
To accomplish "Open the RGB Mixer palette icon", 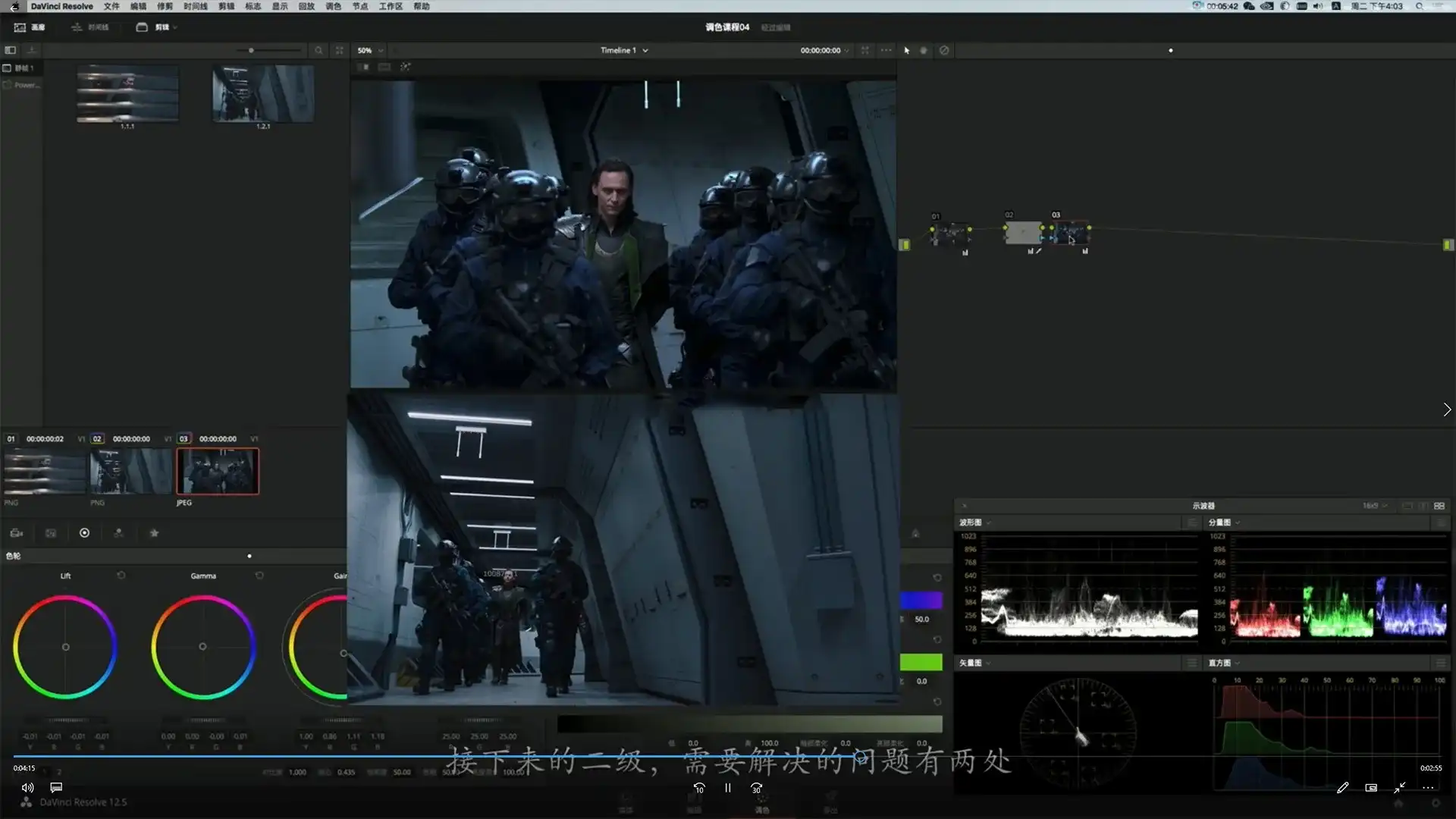I will coord(118,533).
